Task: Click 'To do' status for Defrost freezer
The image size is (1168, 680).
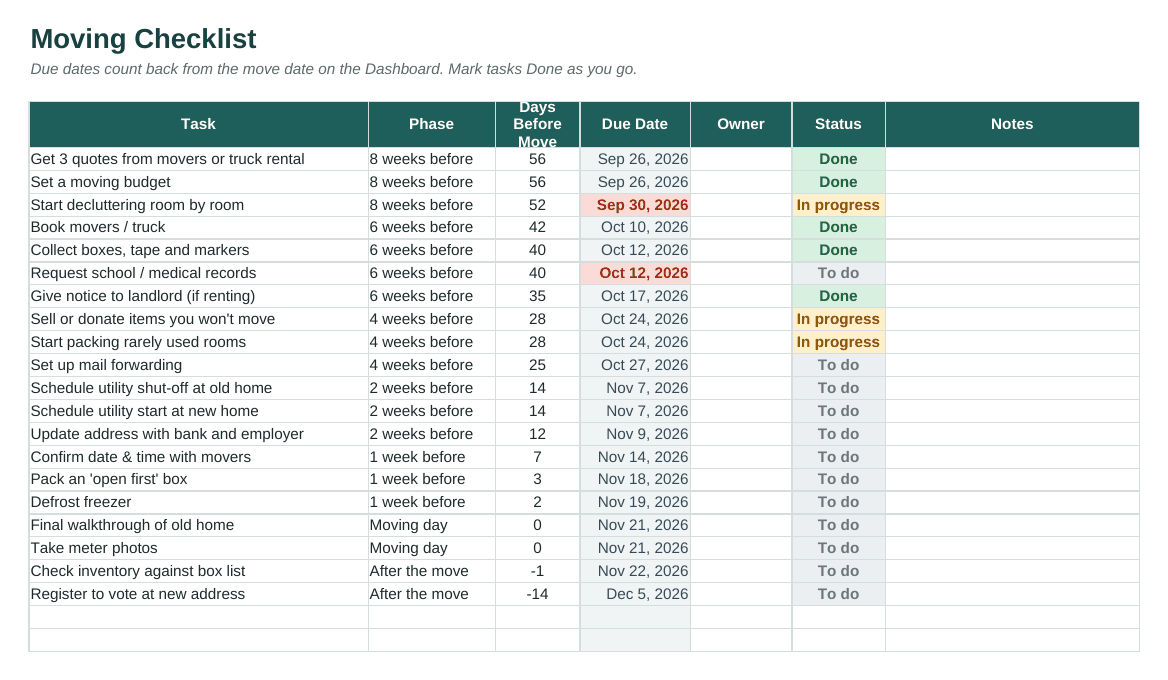Action: (838, 503)
